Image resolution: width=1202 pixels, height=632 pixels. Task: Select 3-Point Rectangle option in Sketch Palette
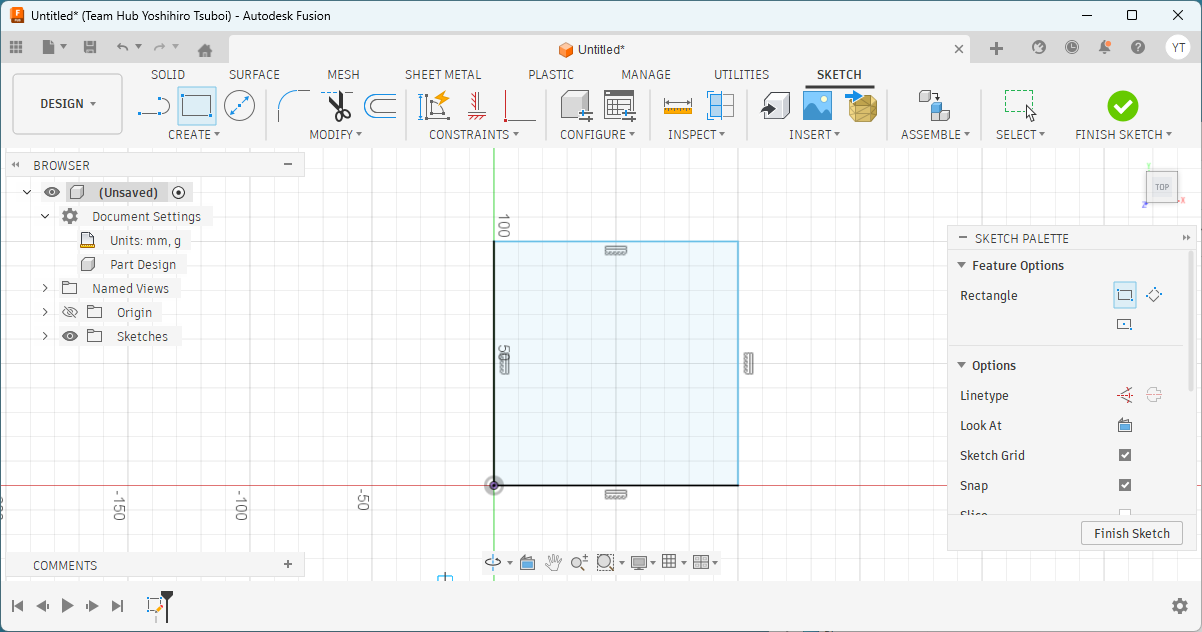(1154, 295)
